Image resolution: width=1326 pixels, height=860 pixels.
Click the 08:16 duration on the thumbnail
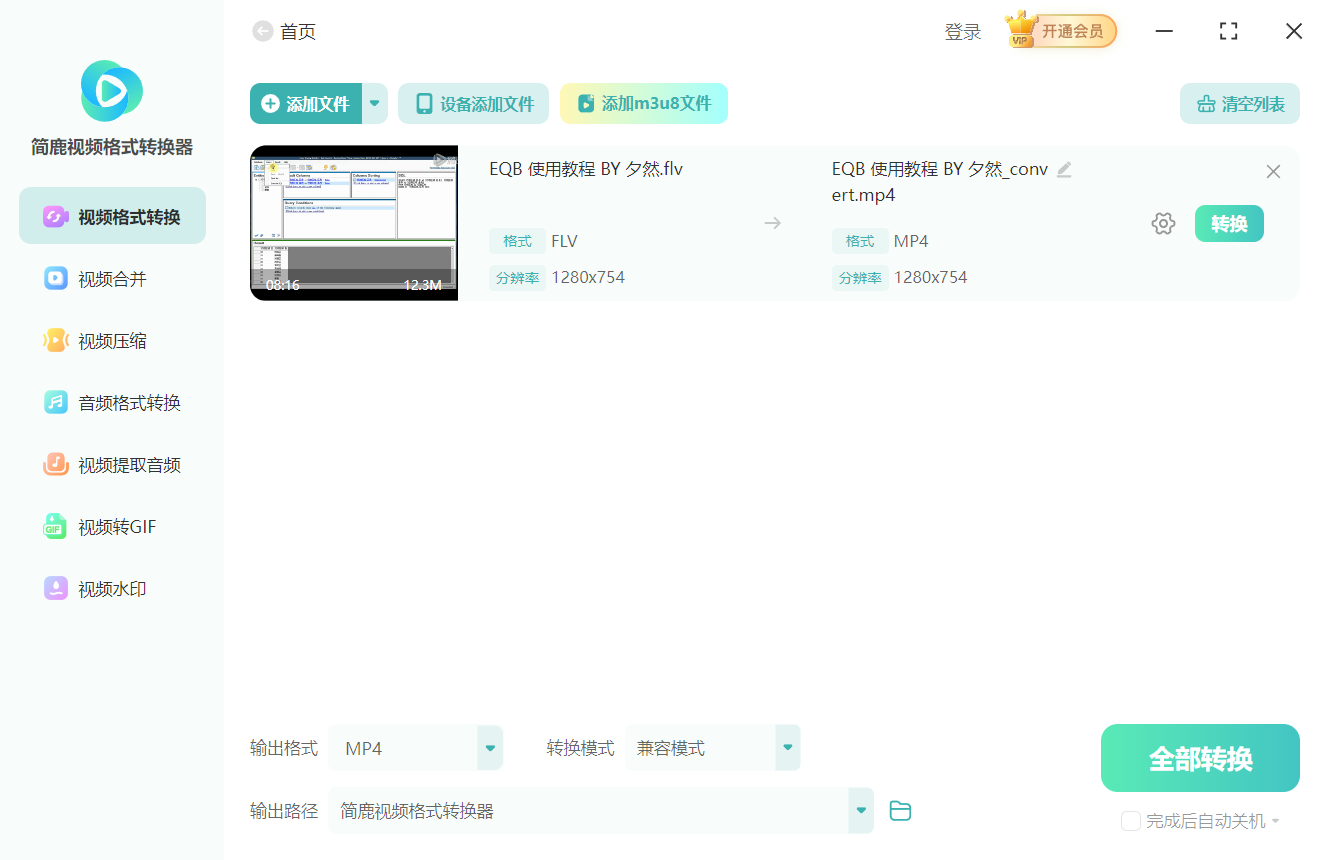click(x=283, y=285)
